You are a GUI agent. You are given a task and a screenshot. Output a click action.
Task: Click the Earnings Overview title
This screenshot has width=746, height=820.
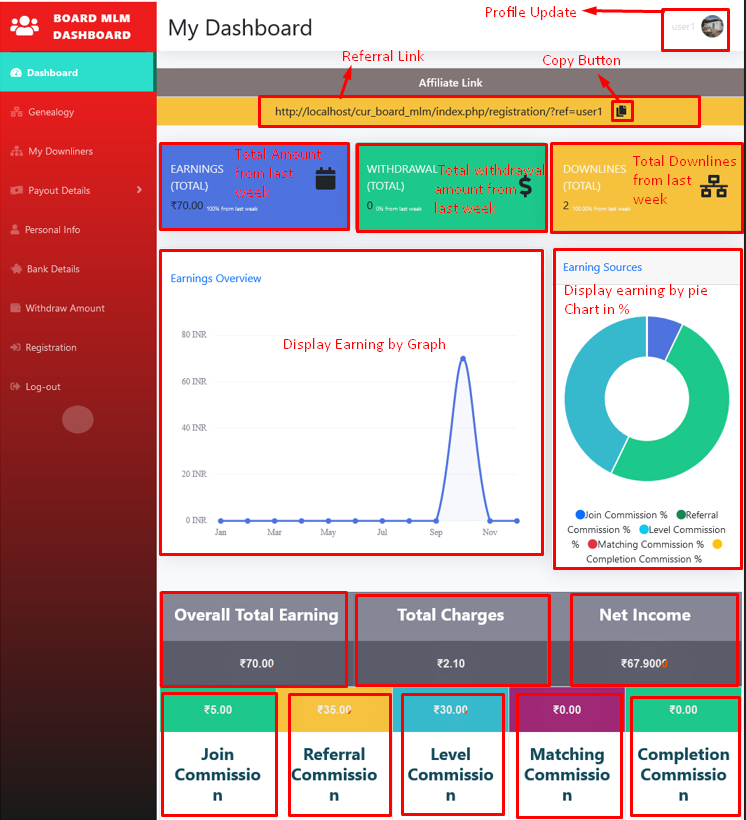[216, 278]
